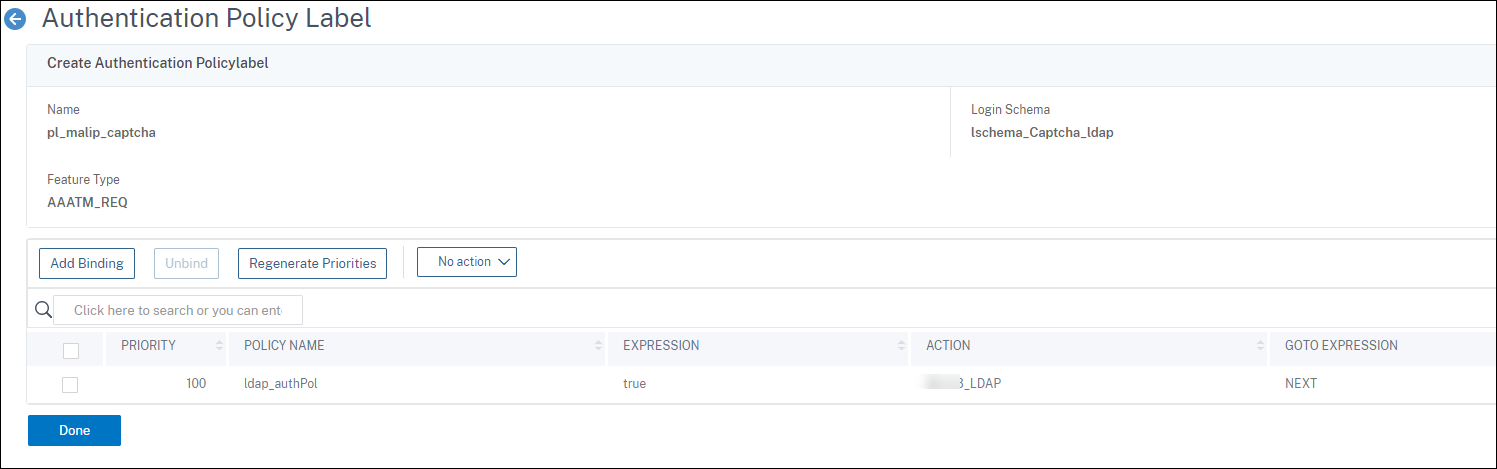
Task: Tick the select-all checkbox in table header
Action: click(x=70, y=350)
